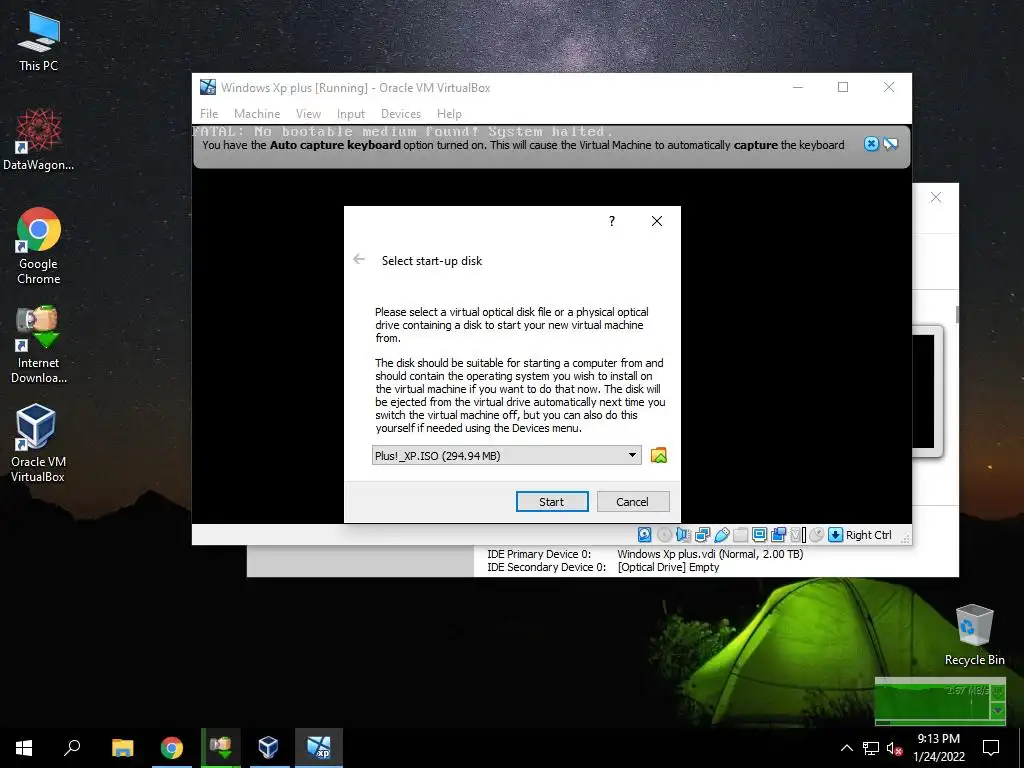The height and width of the screenshot is (768, 1024).
Task: Dismiss the Auto capture keyboard notification
Action: pyautogui.click(x=871, y=144)
